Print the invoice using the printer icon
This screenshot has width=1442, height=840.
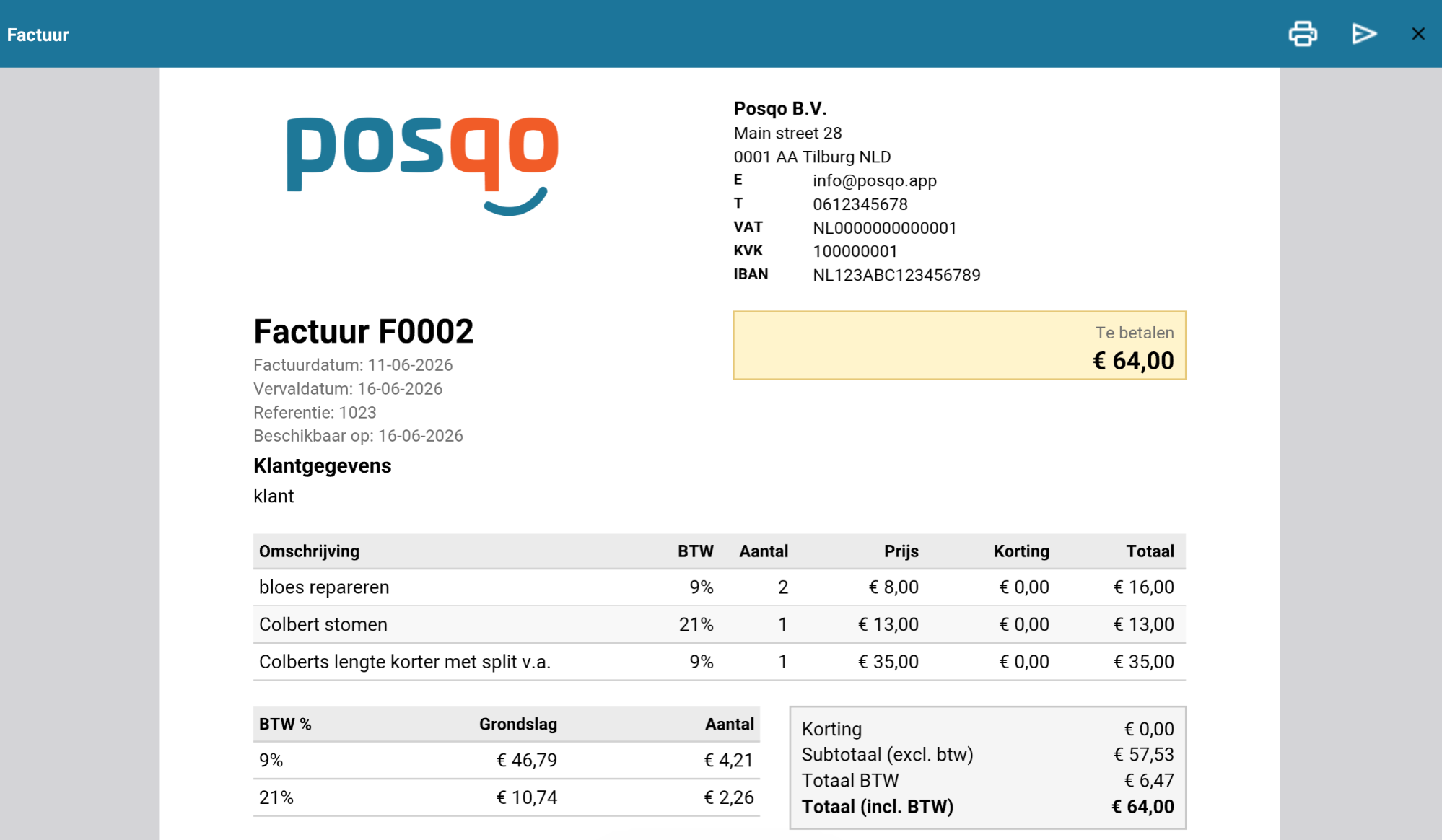[x=1303, y=34]
